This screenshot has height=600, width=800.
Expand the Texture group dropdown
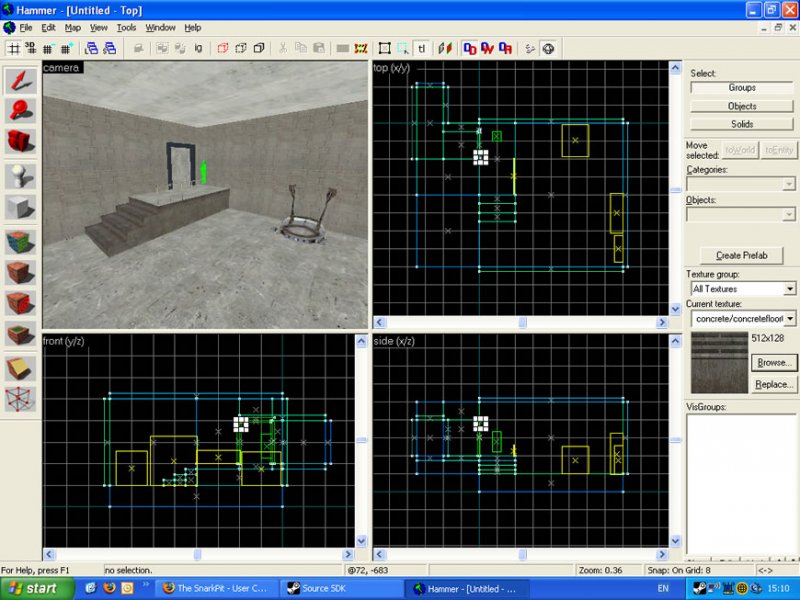point(741,289)
